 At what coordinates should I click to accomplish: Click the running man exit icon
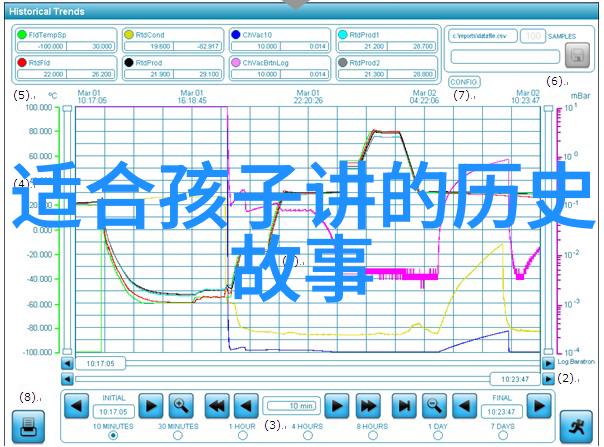click(x=576, y=427)
